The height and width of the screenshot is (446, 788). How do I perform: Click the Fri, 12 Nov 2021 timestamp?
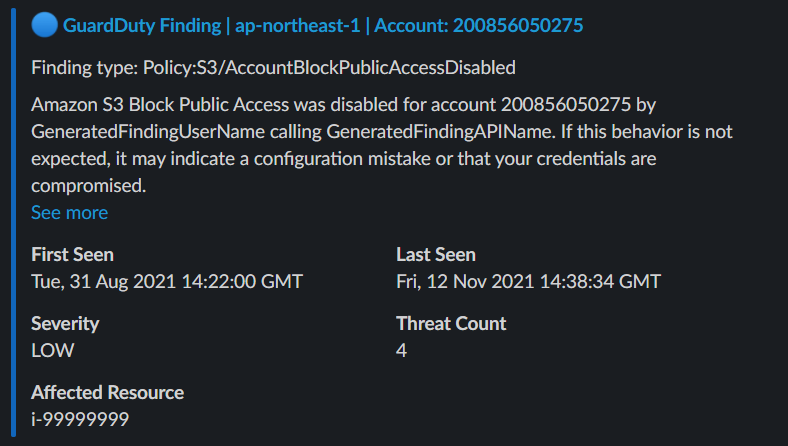click(528, 281)
